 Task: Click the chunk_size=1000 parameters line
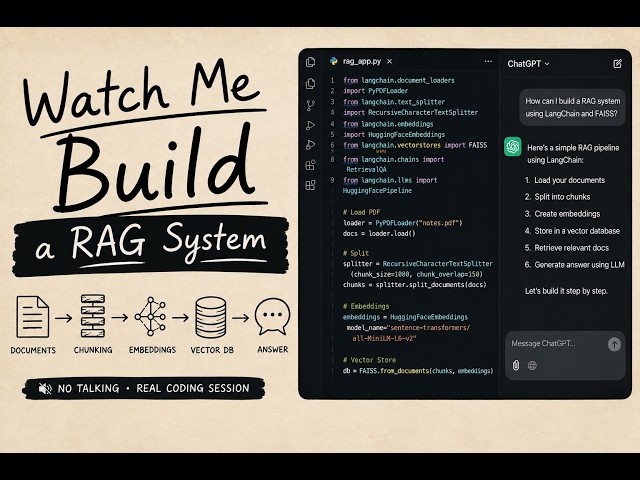[x=416, y=274]
